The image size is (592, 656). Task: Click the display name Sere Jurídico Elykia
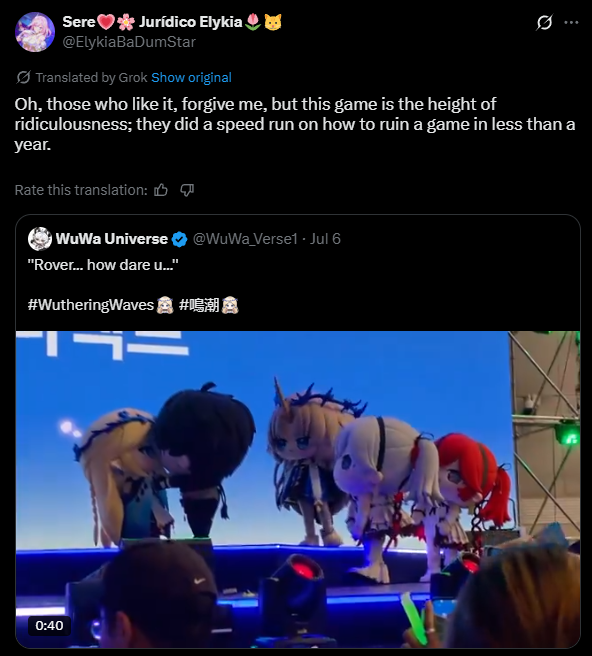(172, 22)
